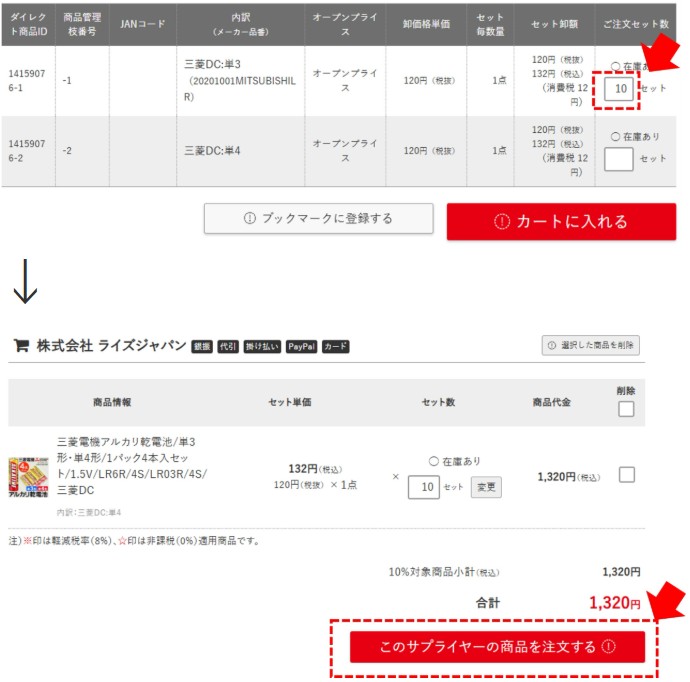The width and height of the screenshot is (690, 682).
Task: Click the 銀振 payment badge
Action: tap(201, 346)
